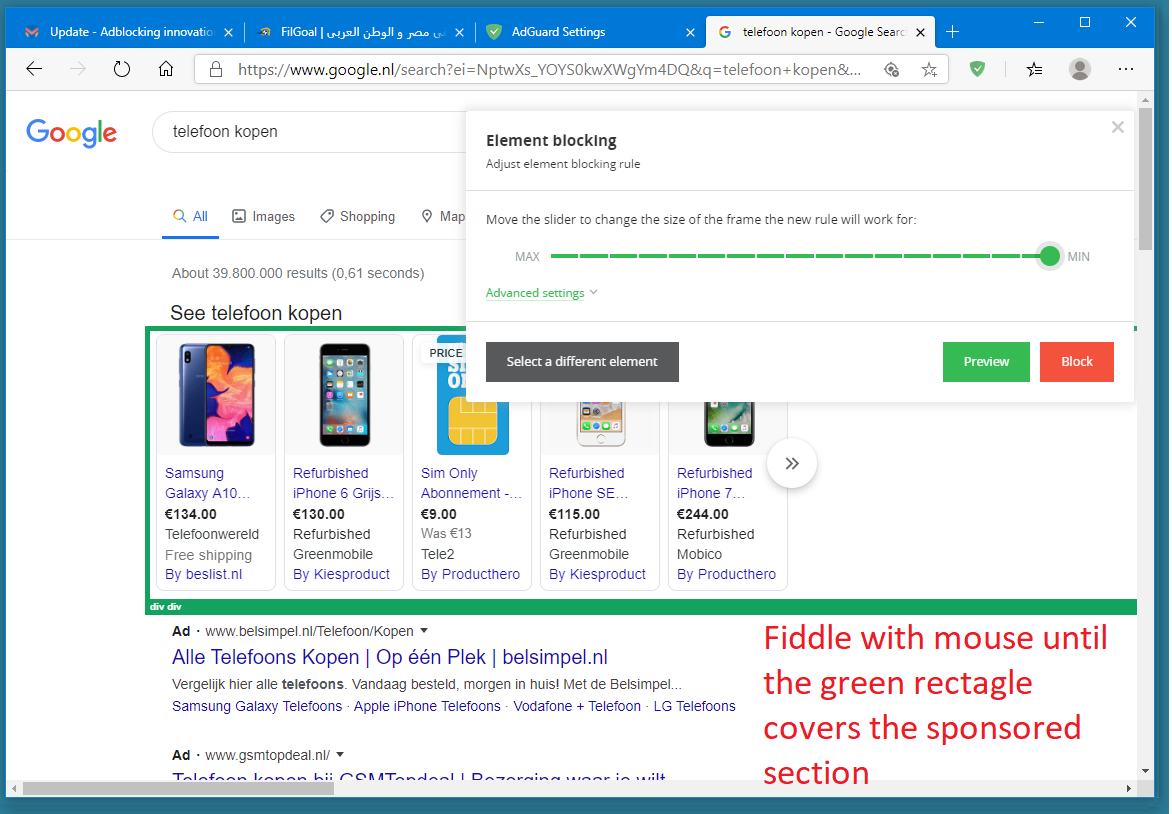Show next shopping results arrow
The image size is (1172, 814).
[792, 463]
